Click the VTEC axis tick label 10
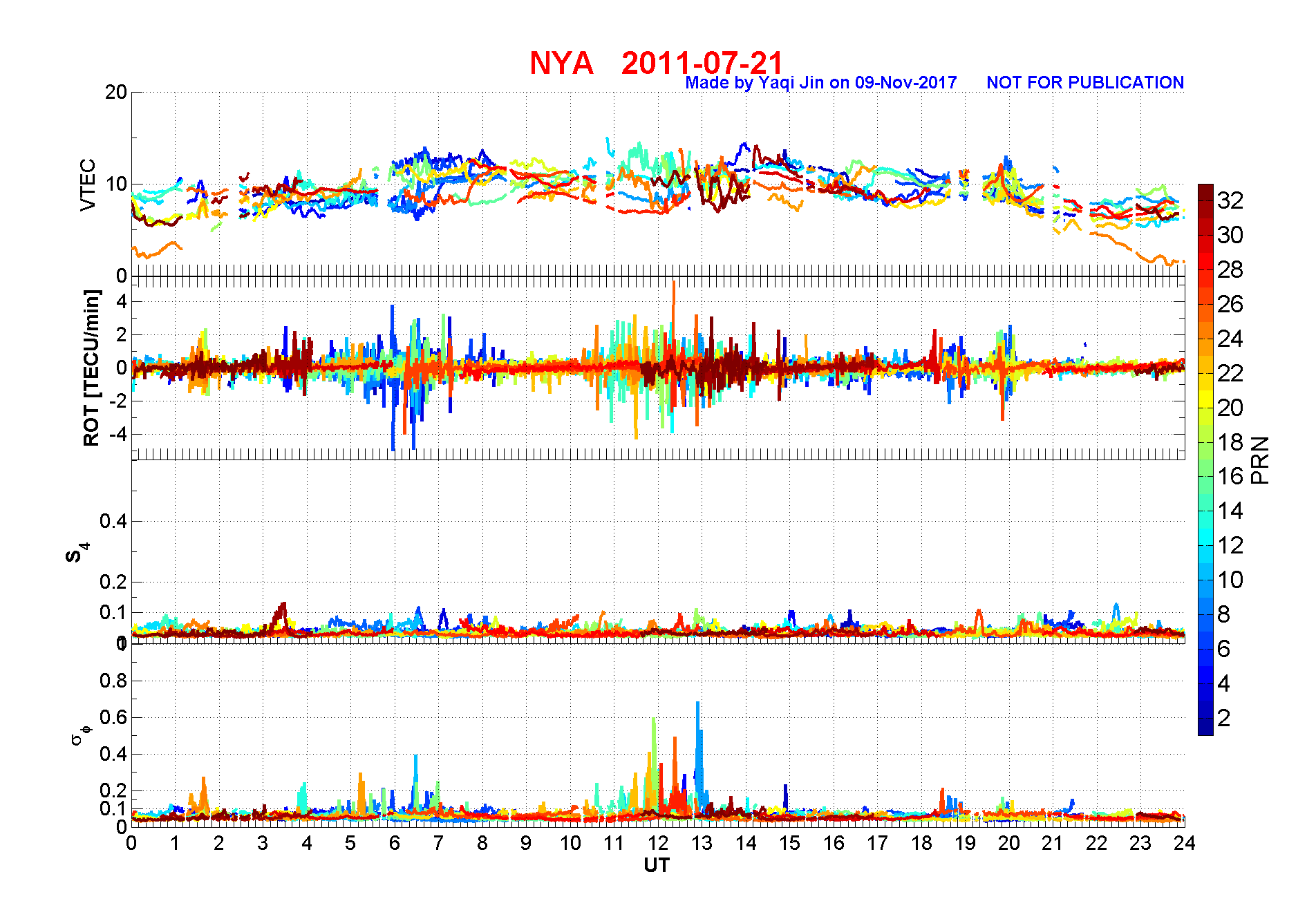 pyautogui.click(x=116, y=184)
